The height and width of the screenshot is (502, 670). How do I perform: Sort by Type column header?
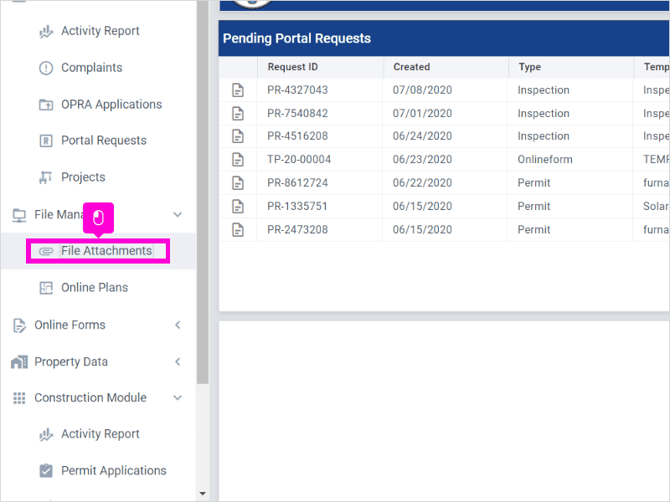coord(530,67)
